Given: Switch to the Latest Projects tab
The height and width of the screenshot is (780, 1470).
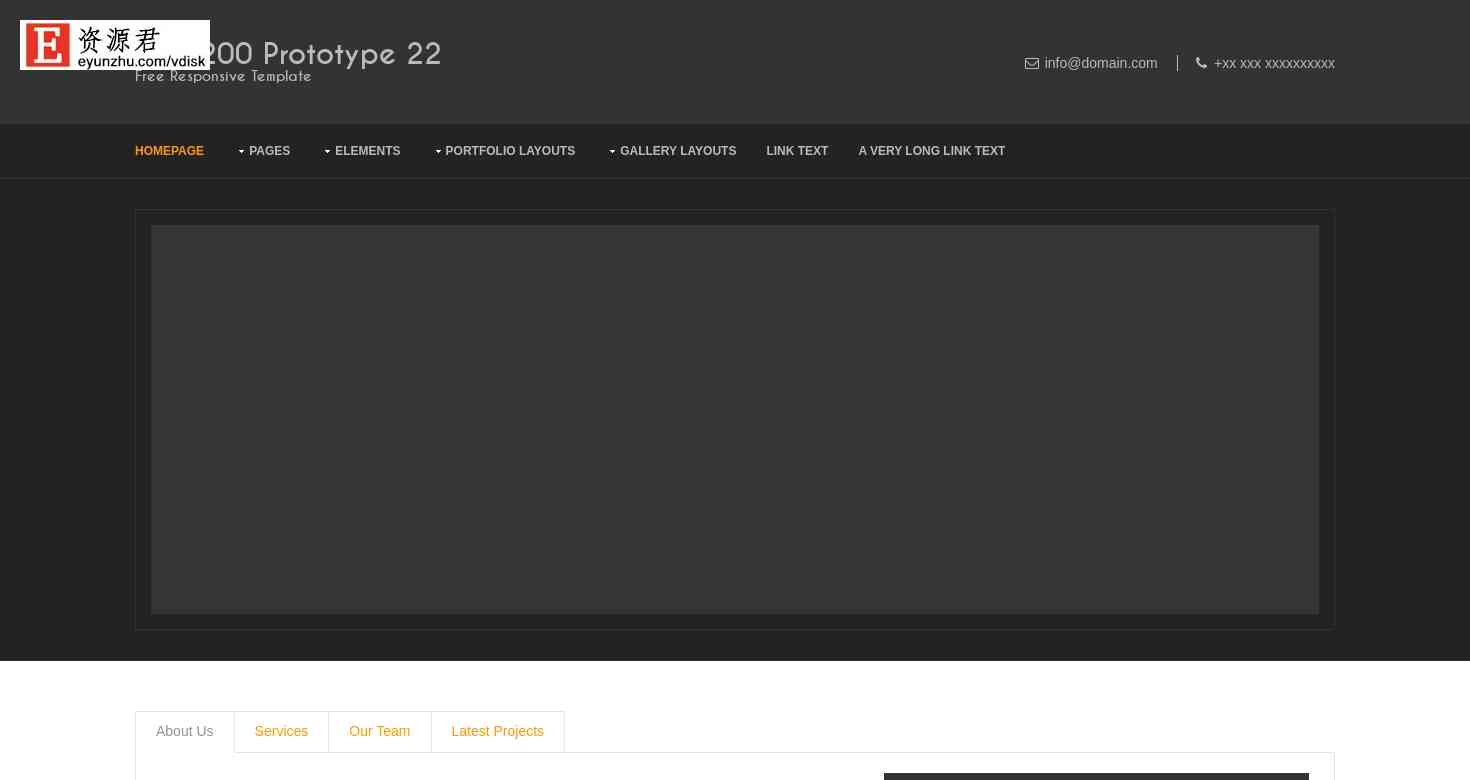Looking at the screenshot, I should pyautogui.click(x=497, y=731).
